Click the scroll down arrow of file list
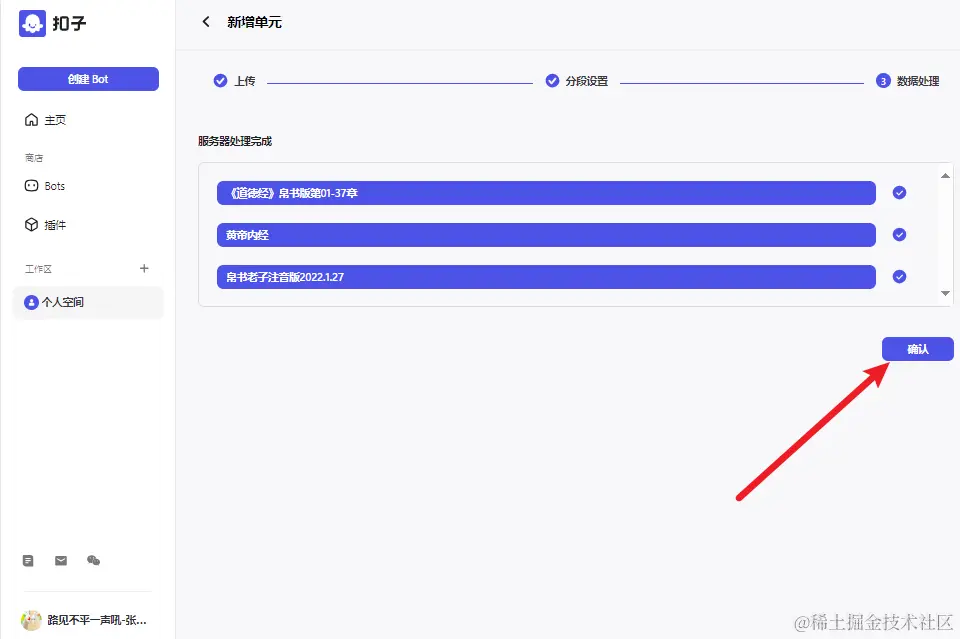This screenshot has height=639, width=960. [x=945, y=293]
